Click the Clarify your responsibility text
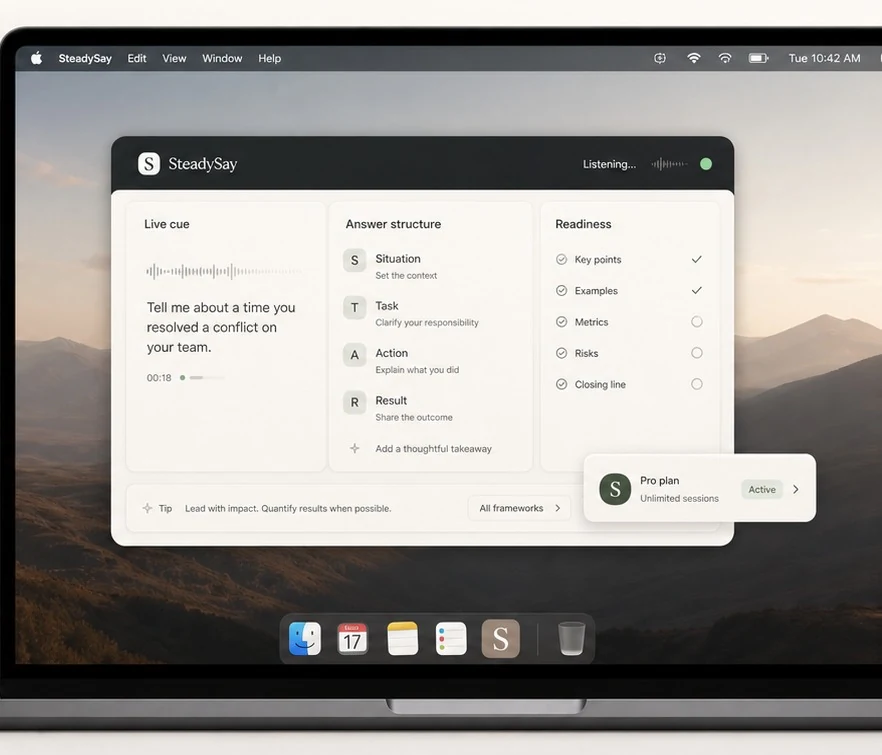The width and height of the screenshot is (882, 755). 427,323
